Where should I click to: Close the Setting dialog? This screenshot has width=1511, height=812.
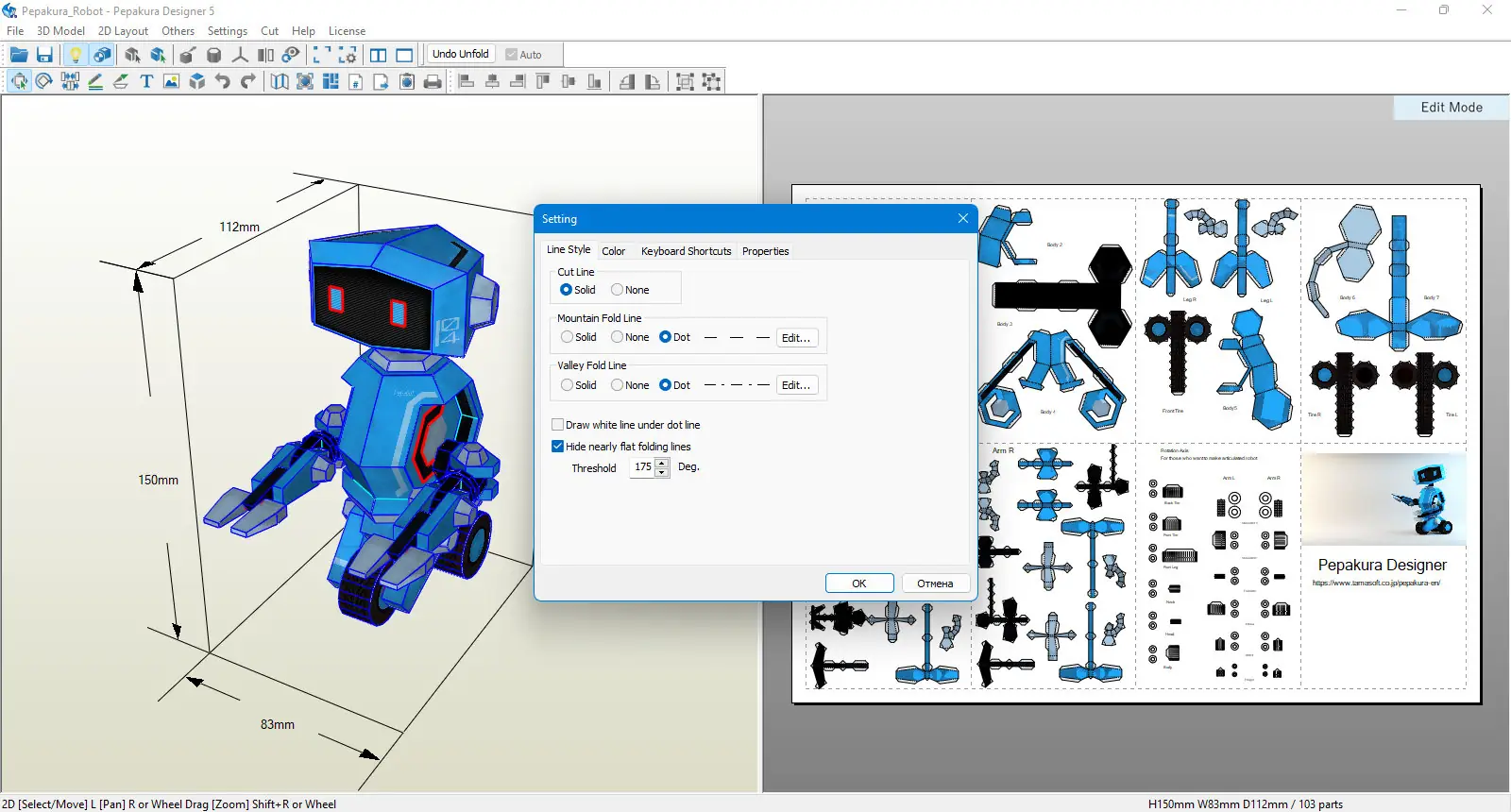(963, 218)
